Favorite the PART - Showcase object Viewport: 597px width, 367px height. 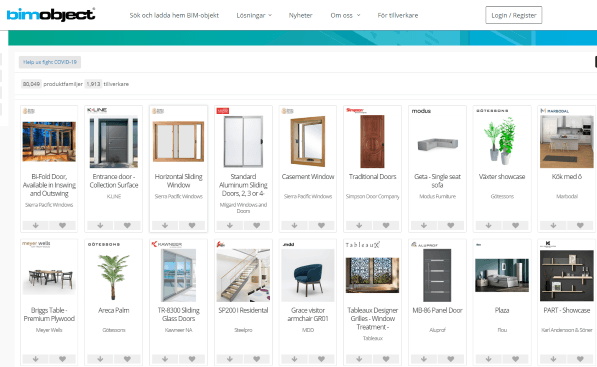coord(580,359)
